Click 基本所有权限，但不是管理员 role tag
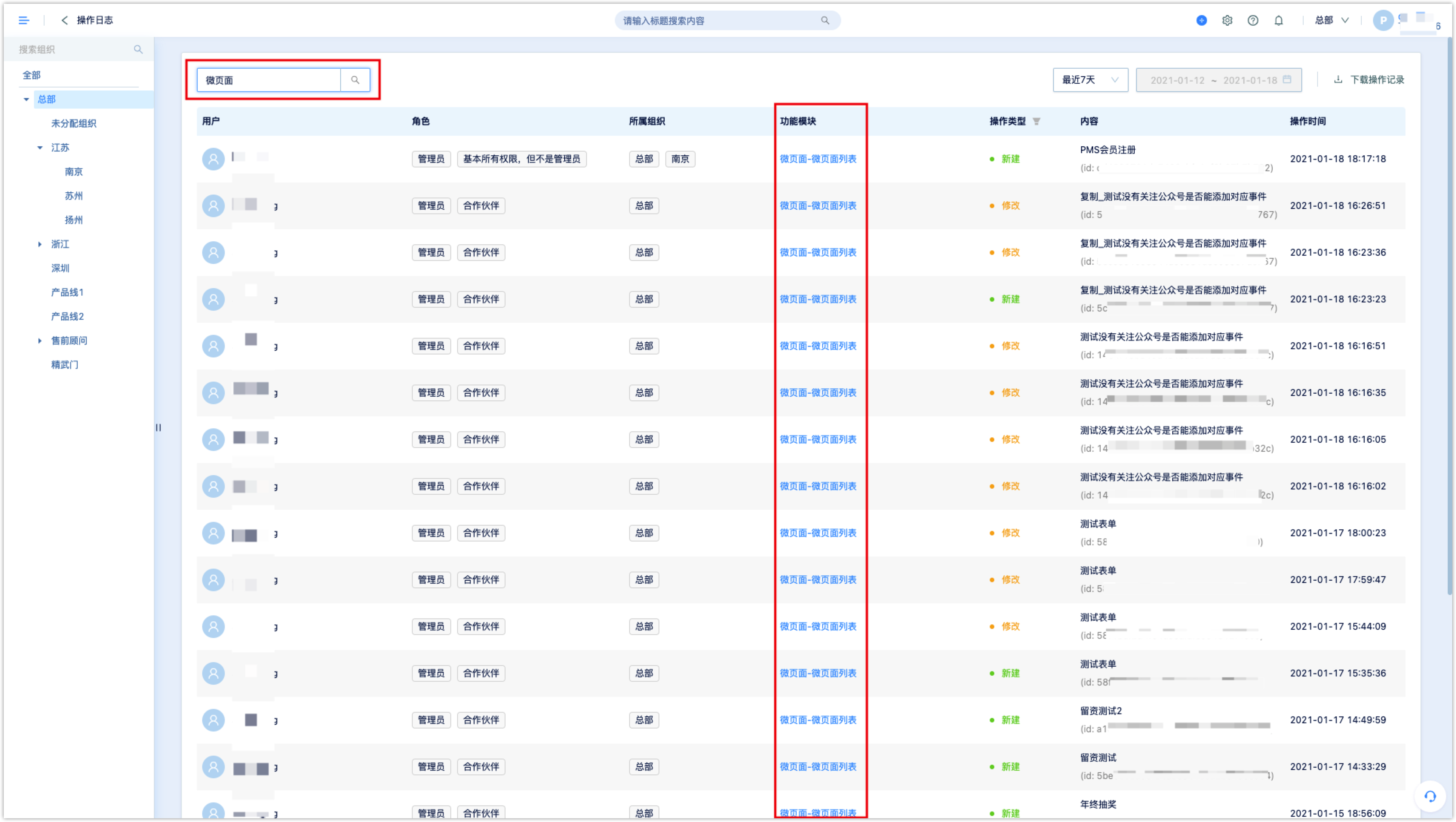This screenshot has height=822, width=1456. pos(521,159)
